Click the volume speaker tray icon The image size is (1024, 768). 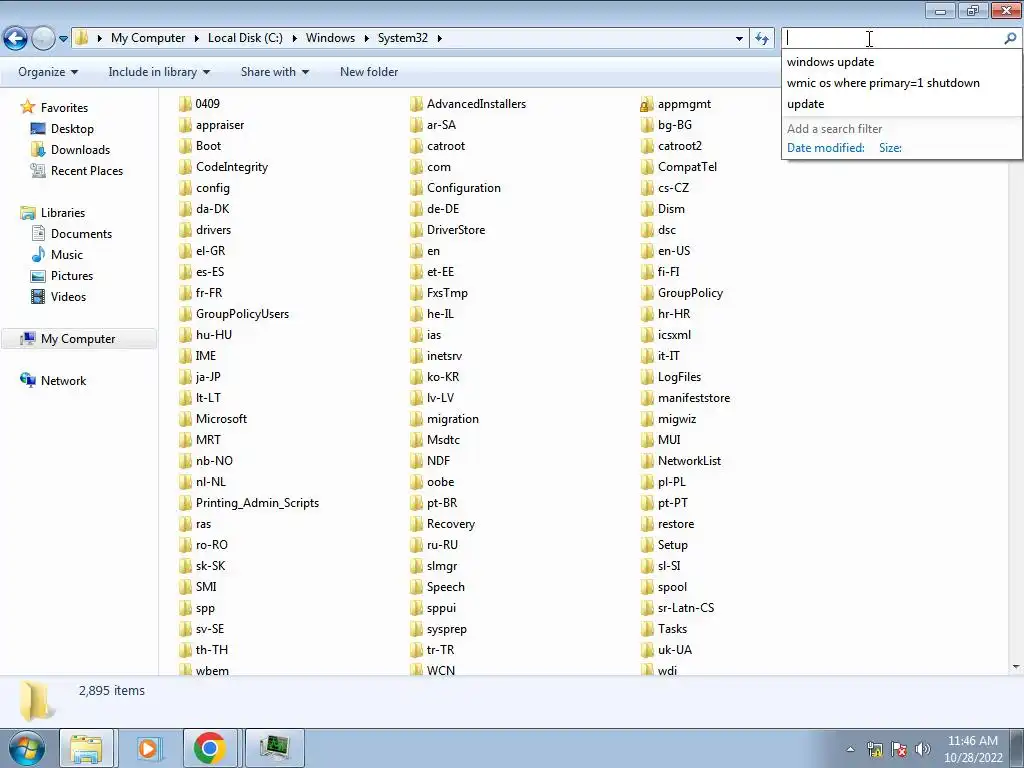point(922,749)
